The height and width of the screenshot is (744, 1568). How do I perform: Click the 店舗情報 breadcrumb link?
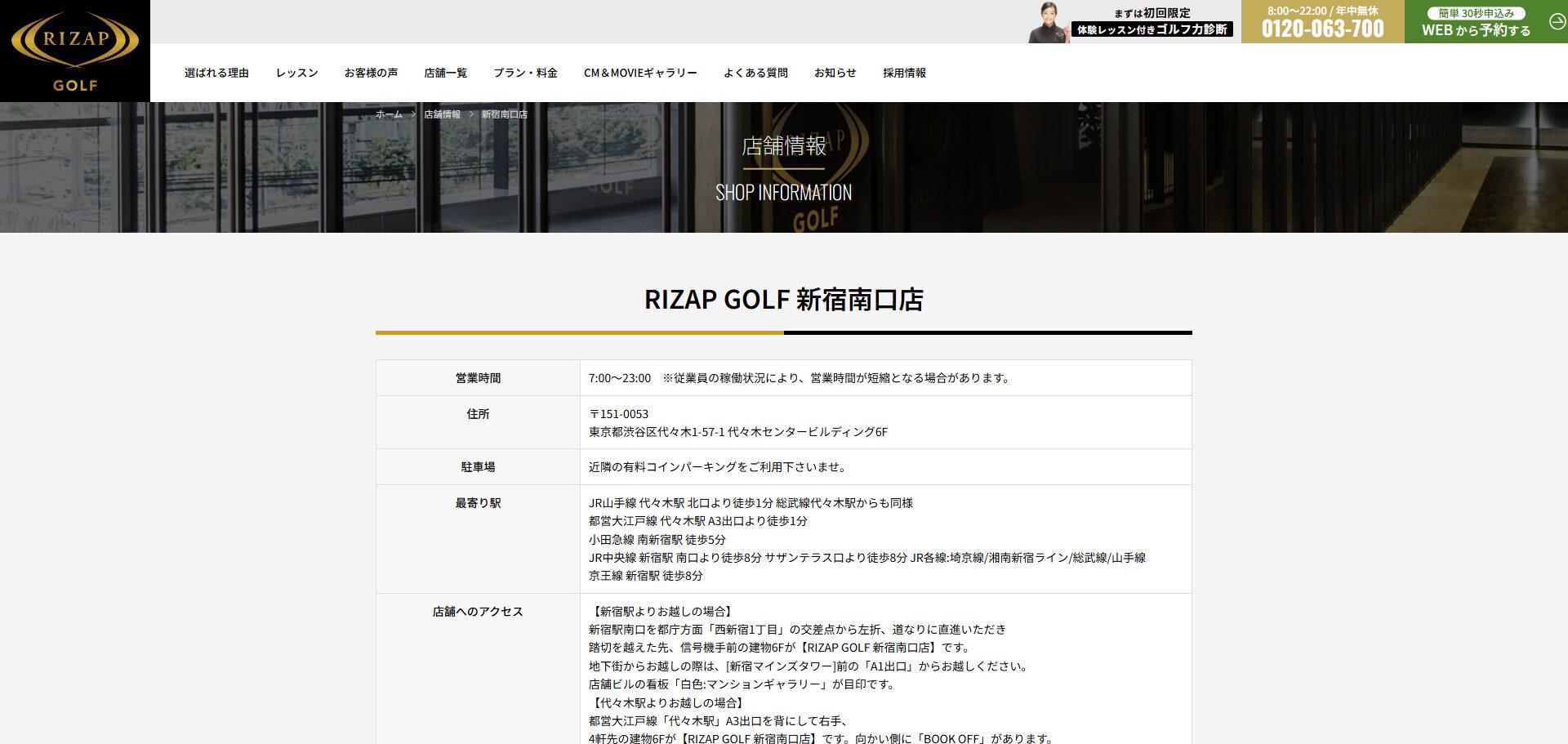point(442,114)
